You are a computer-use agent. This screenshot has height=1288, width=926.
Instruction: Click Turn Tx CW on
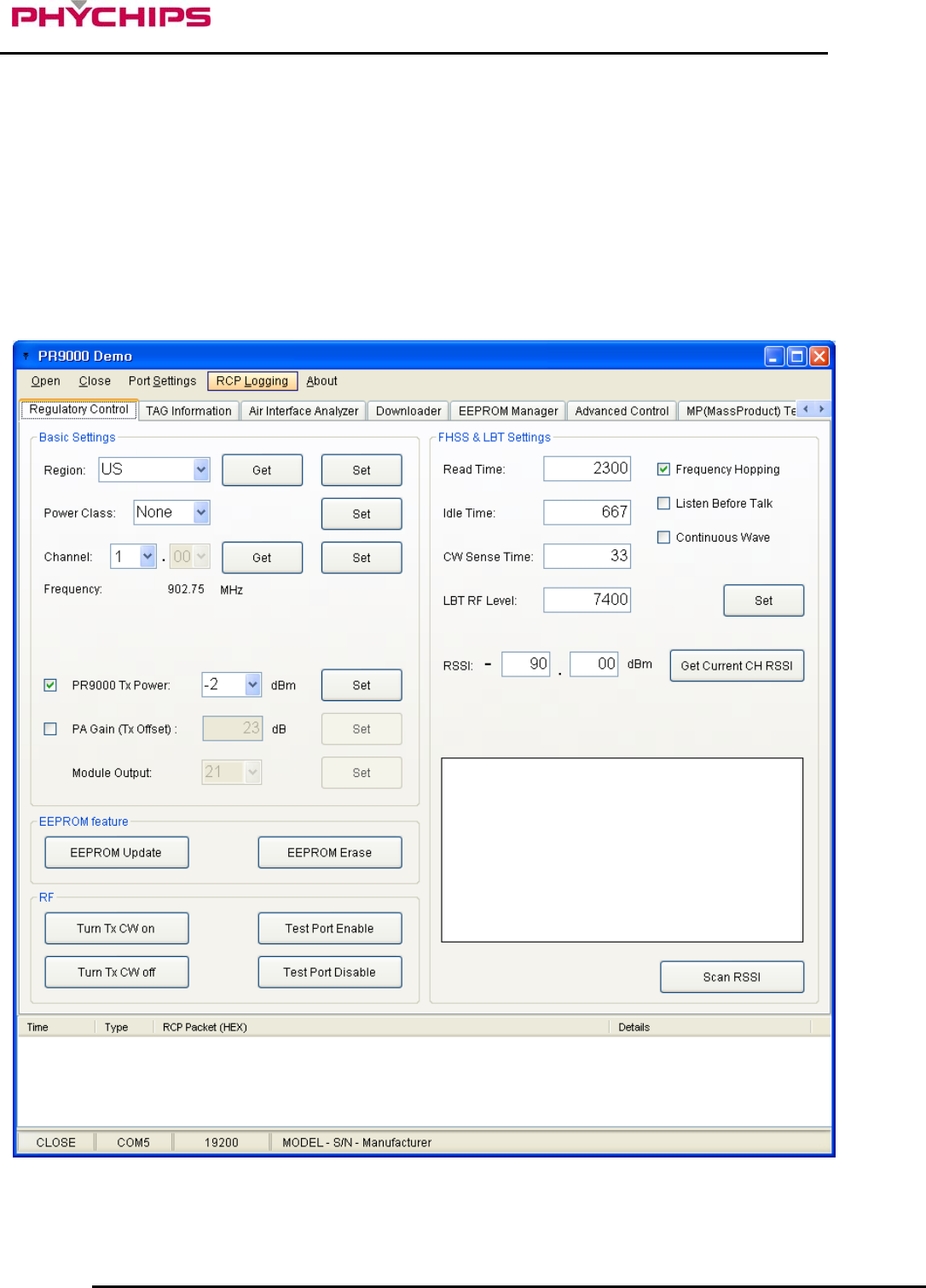116,928
